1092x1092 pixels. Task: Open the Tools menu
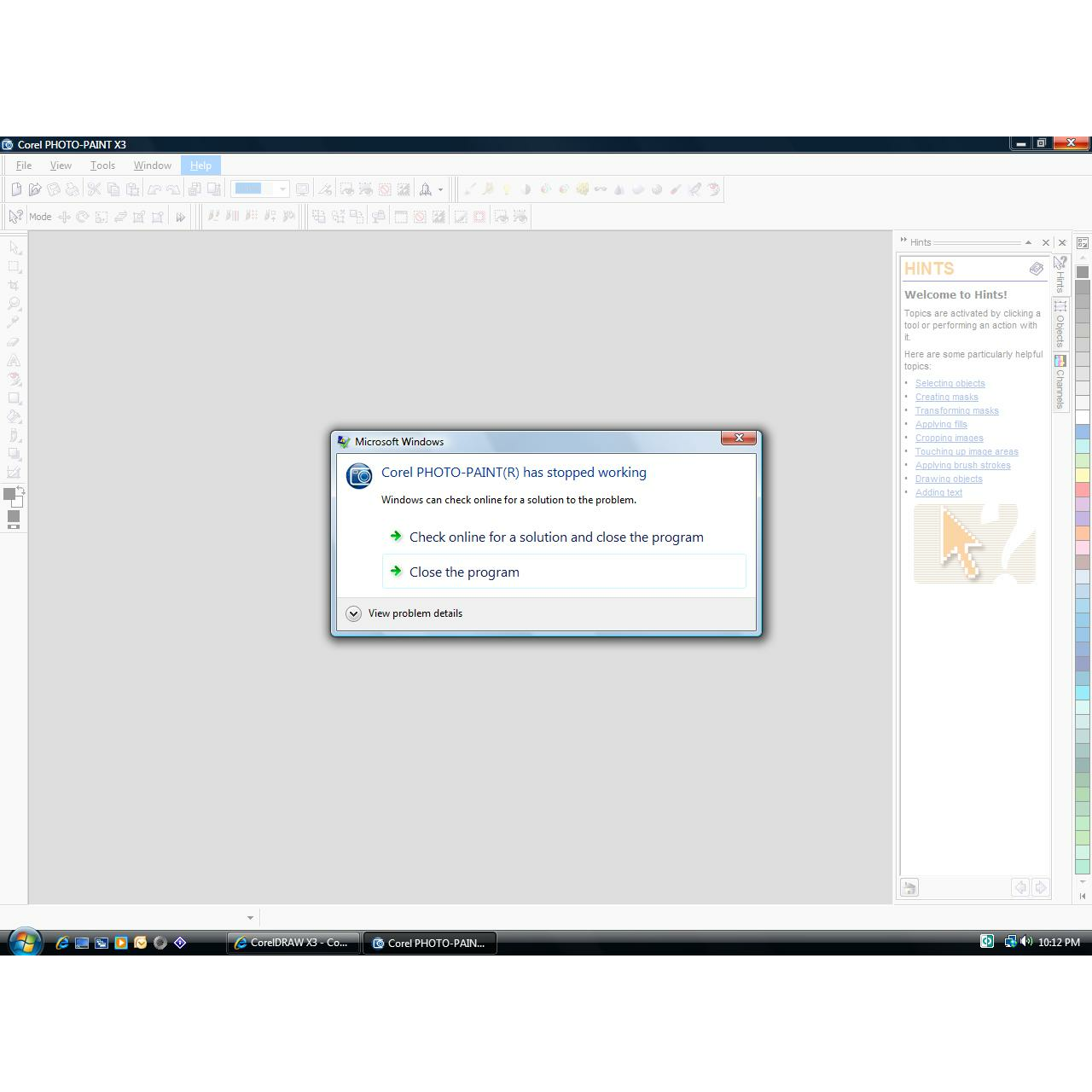coord(102,166)
